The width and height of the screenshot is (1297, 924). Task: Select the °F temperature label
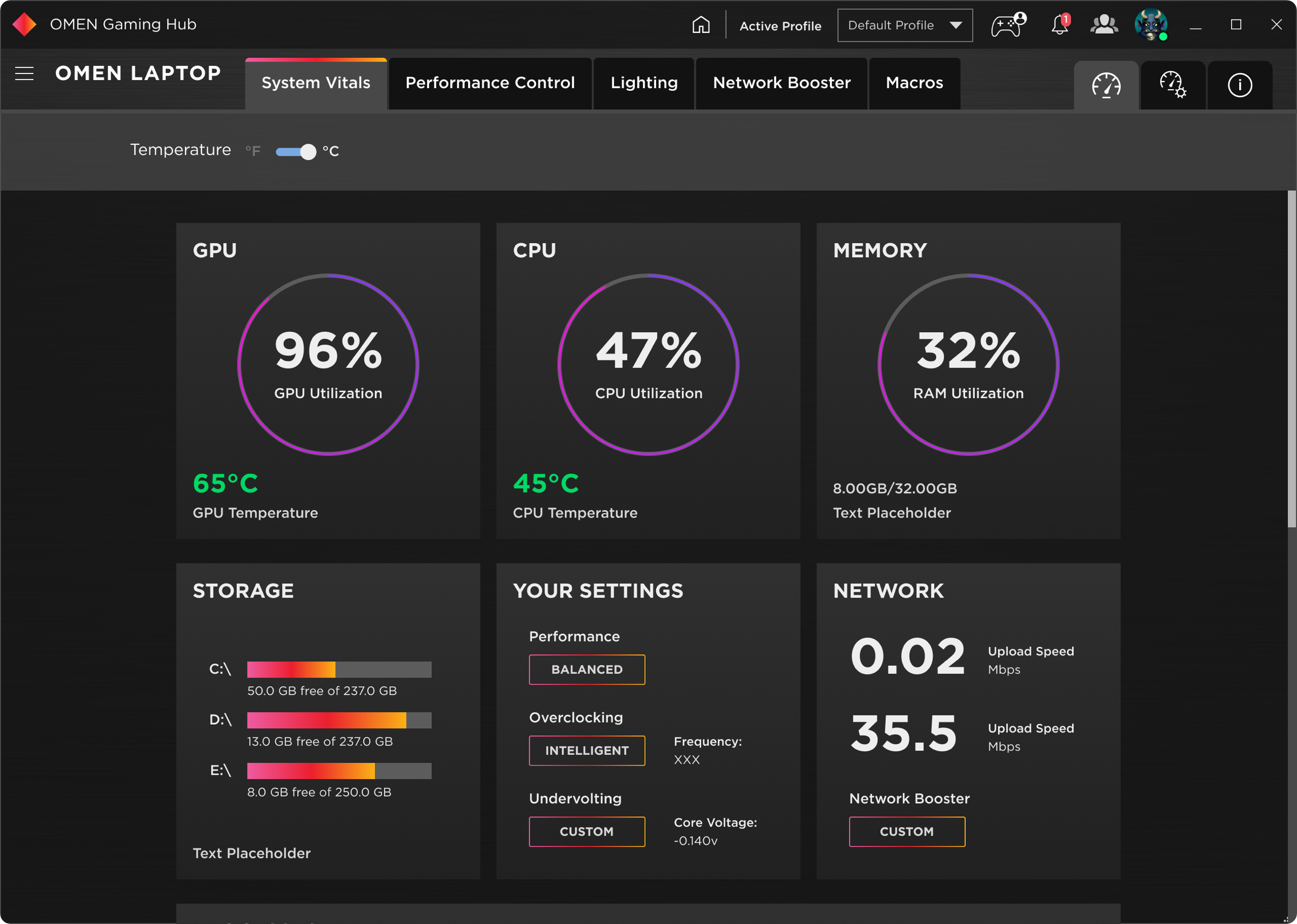(253, 151)
